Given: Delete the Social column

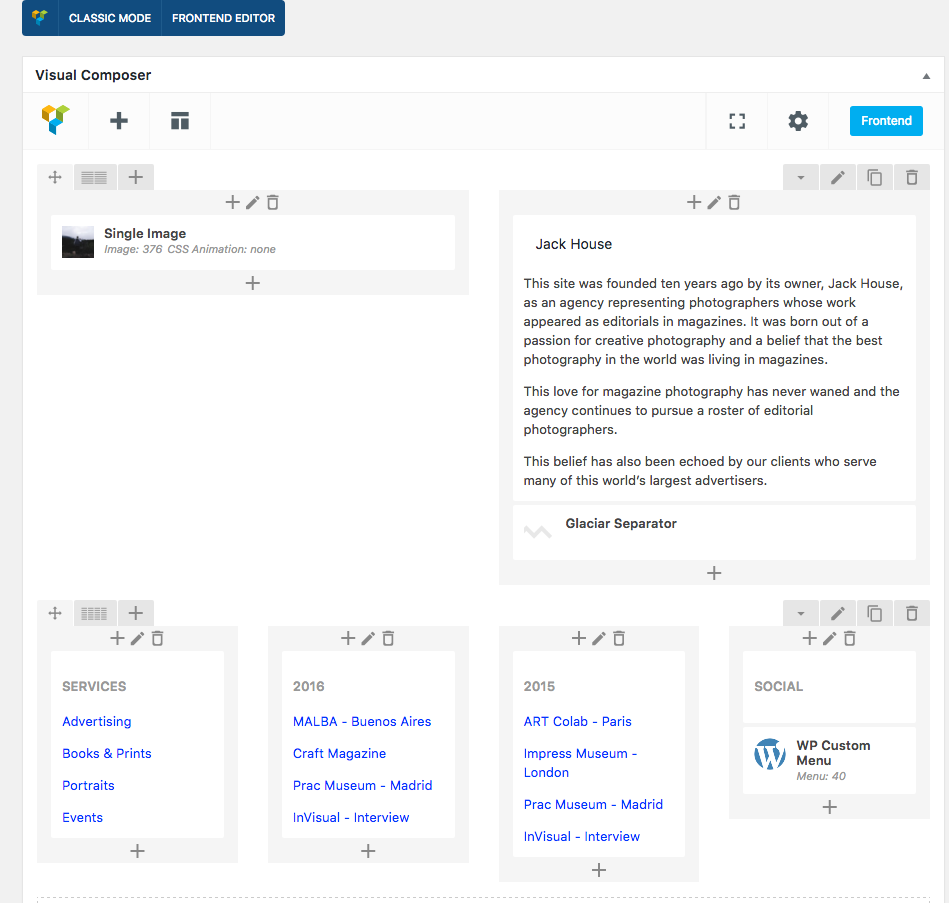Looking at the screenshot, I should 850,638.
